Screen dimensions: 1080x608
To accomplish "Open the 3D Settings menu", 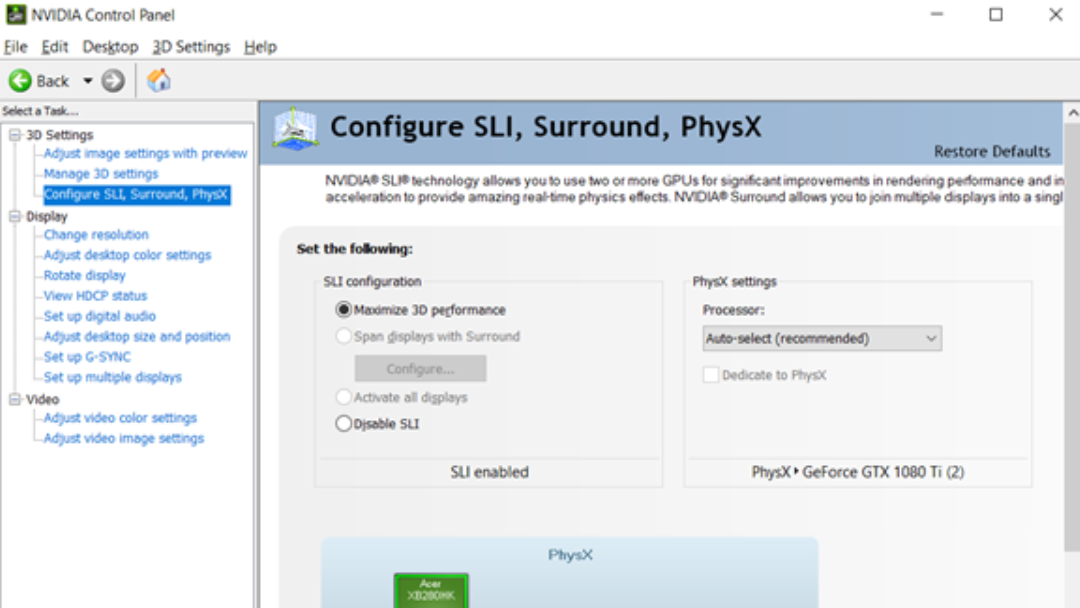I will point(191,47).
